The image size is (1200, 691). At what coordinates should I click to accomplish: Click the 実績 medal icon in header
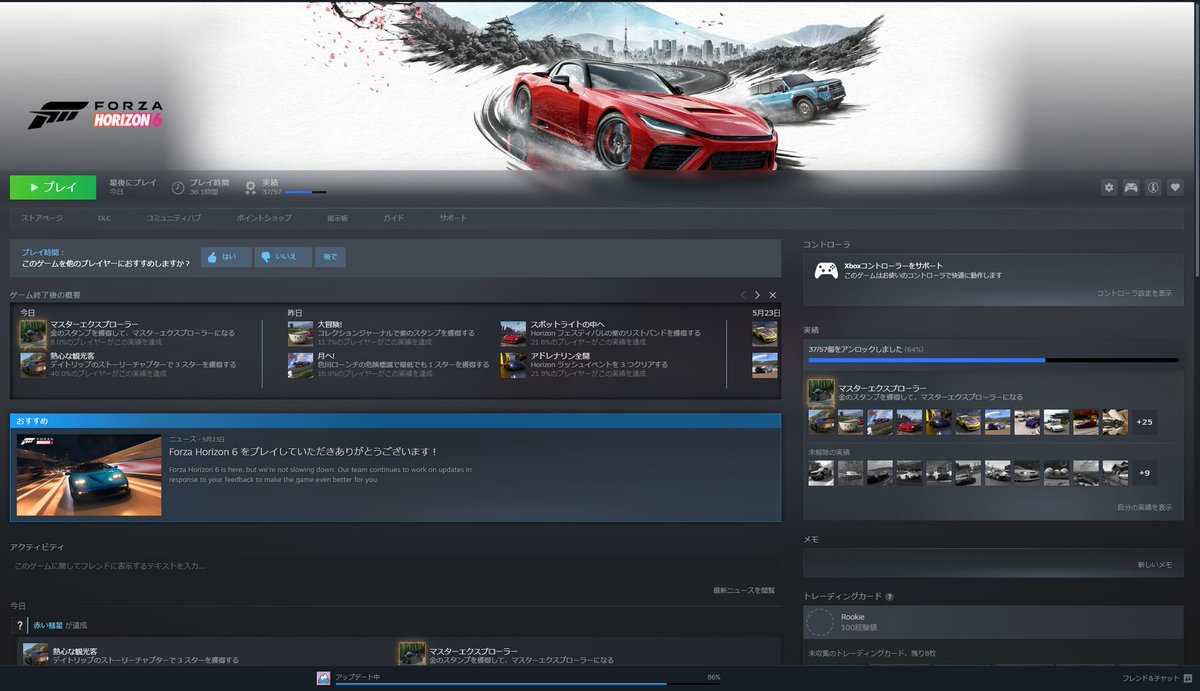tap(251, 187)
